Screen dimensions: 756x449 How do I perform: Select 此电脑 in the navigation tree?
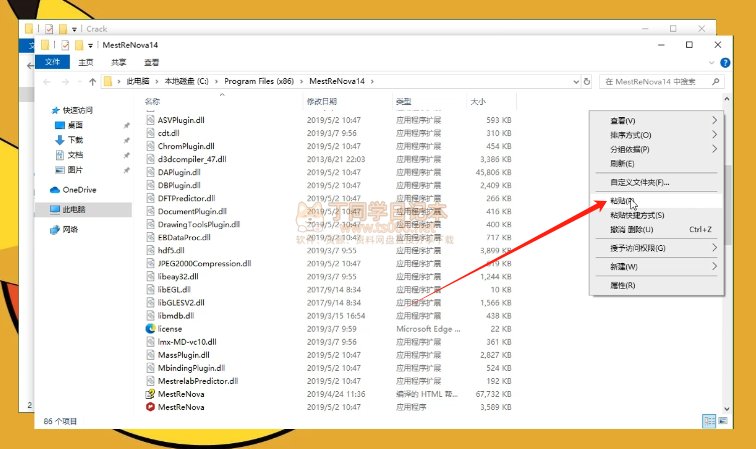tap(75, 210)
